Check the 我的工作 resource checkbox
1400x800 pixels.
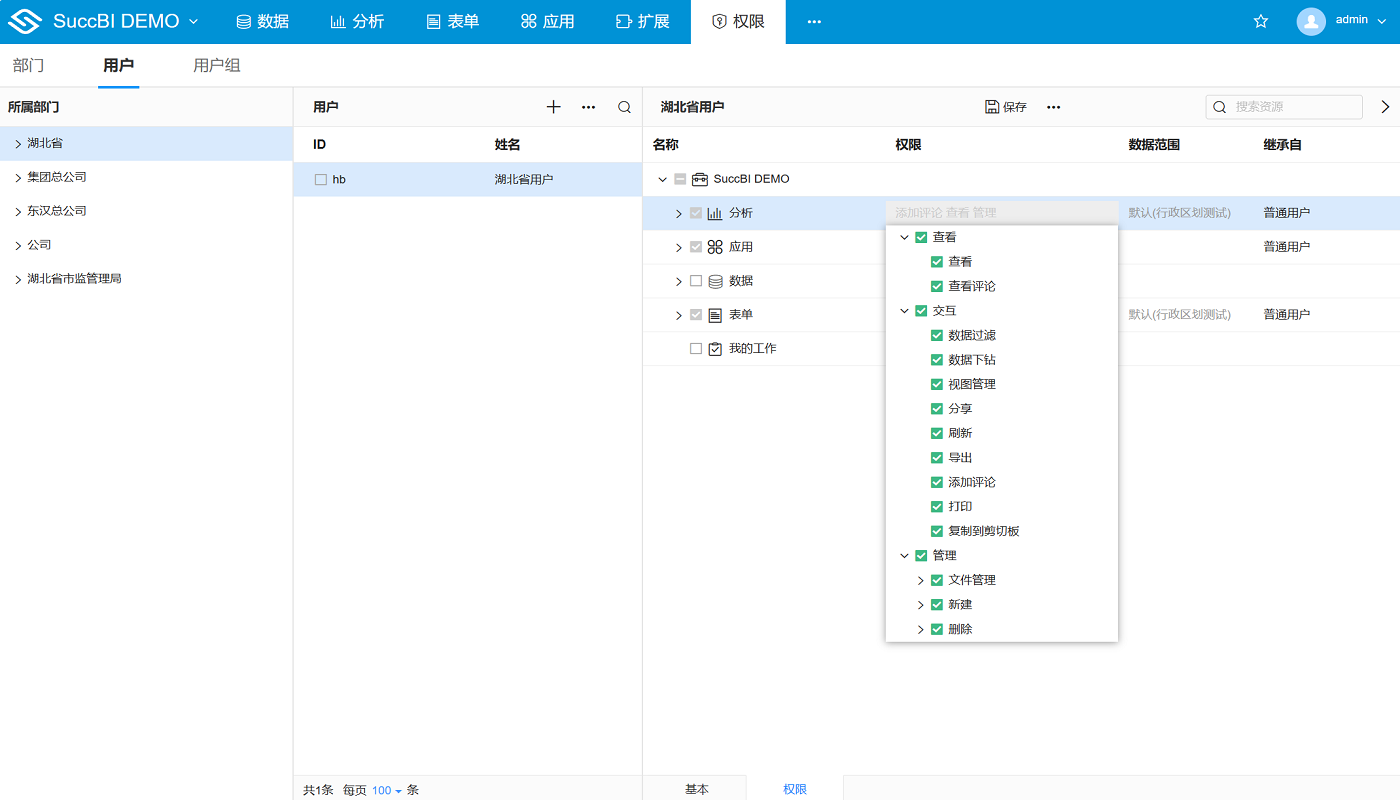(x=696, y=349)
